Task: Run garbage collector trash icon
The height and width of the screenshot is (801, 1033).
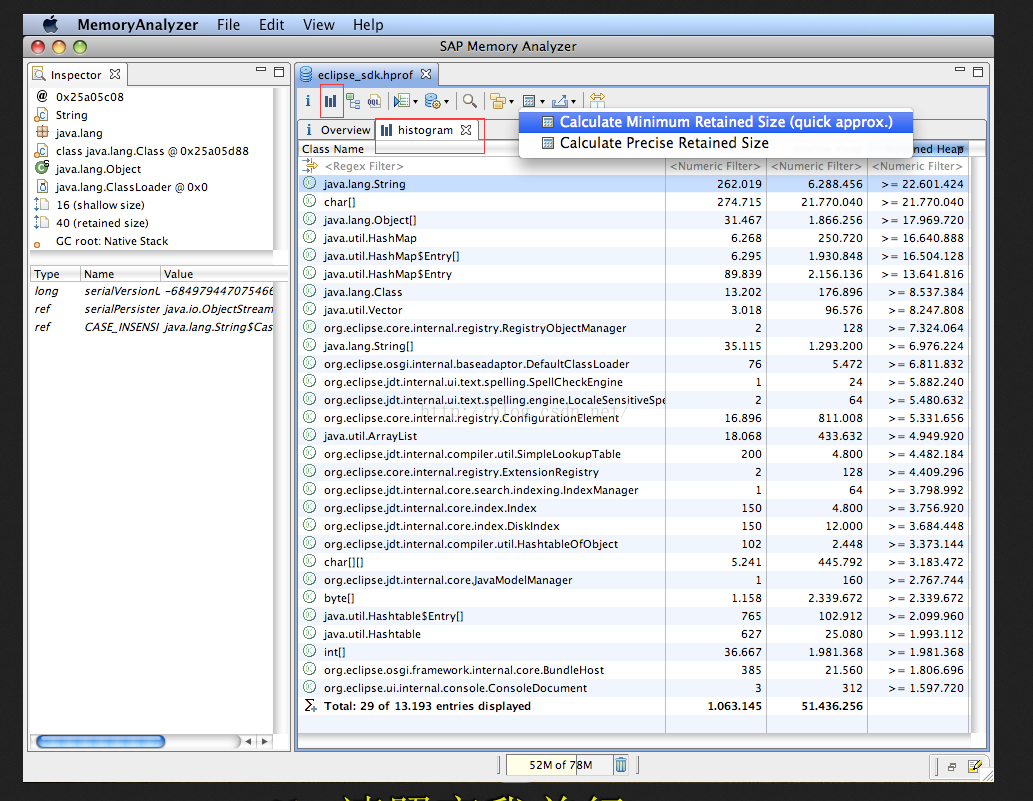Action: [621, 765]
